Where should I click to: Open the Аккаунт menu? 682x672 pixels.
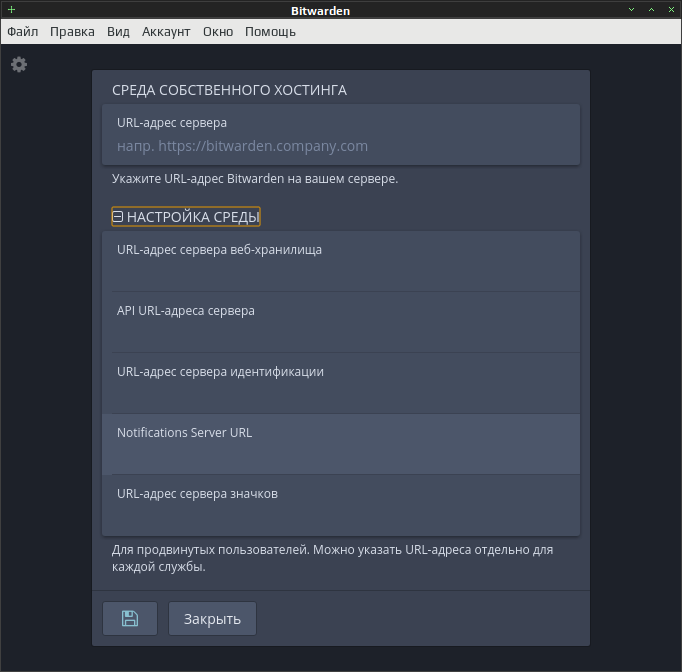coord(166,32)
